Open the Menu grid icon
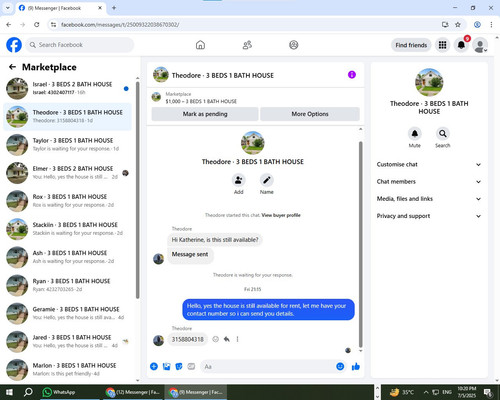The width and height of the screenshot is (500, 400). (x=442, y=45)
